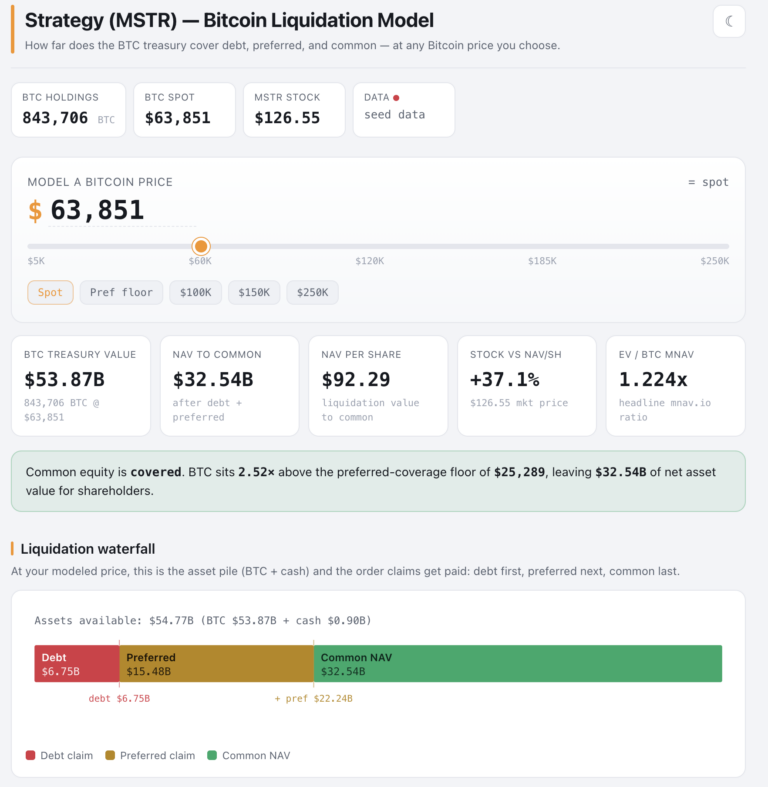Click the '= spot' indicator text
Viewport: 768px width, 787px height.
[x=708, y=182]
